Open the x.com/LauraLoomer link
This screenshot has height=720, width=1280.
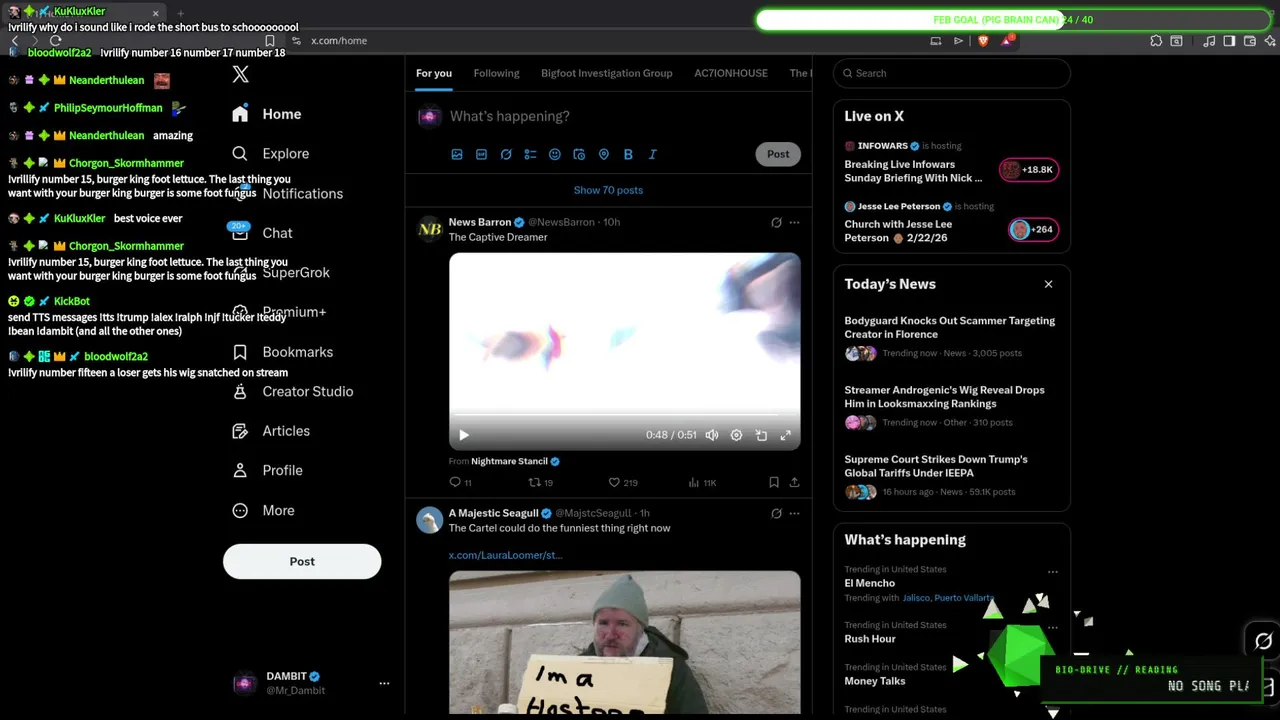[505, 555]
